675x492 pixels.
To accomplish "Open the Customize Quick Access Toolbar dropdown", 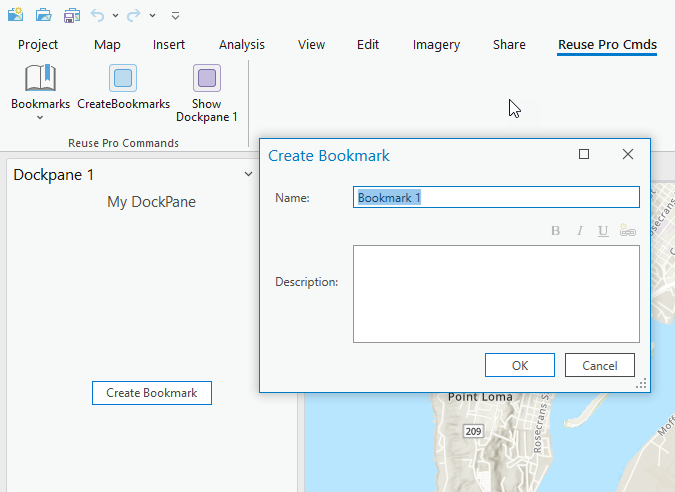I will [x=176, y=16].
